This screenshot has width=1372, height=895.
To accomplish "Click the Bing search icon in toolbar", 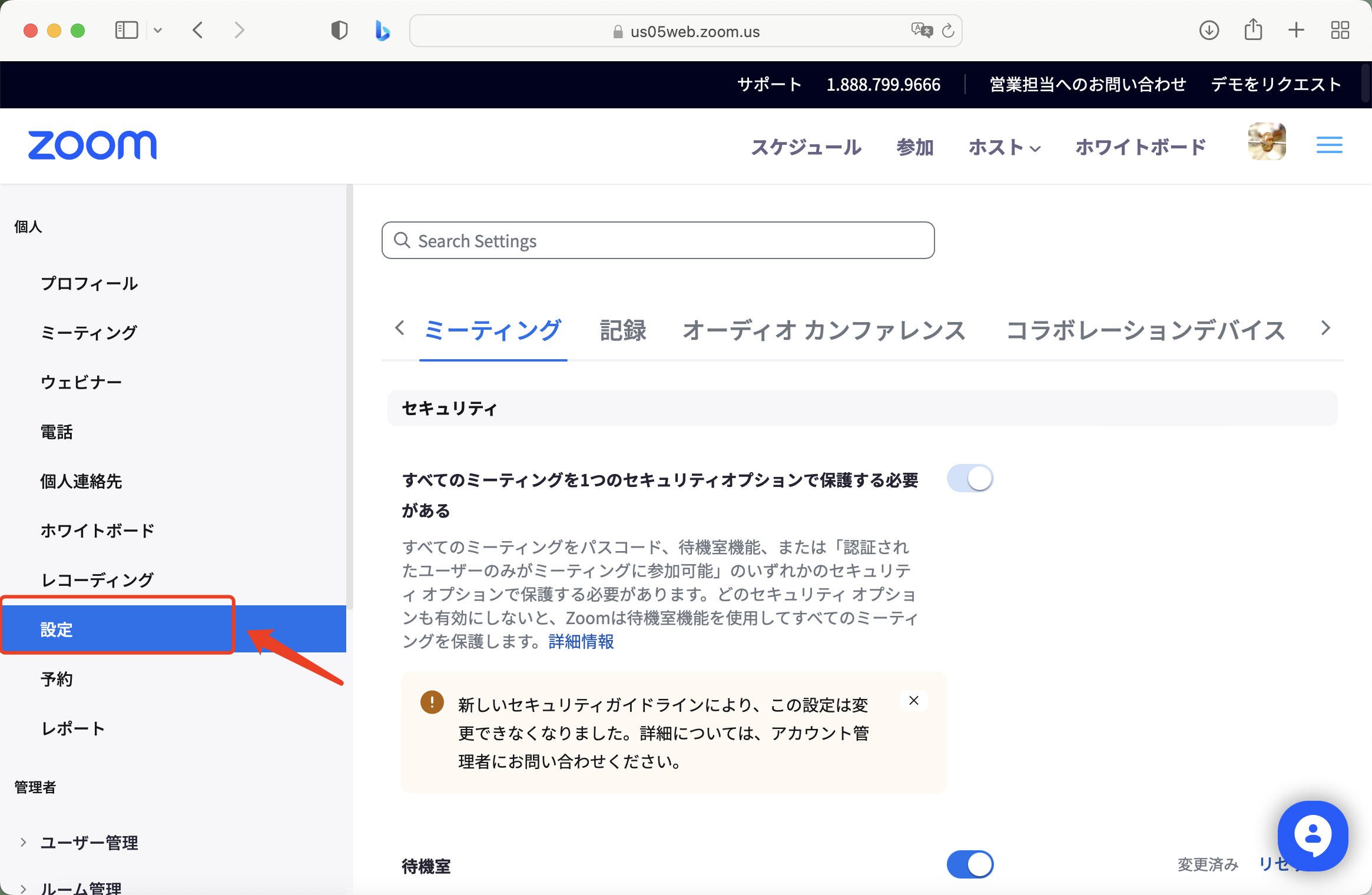I will point(383,30).
